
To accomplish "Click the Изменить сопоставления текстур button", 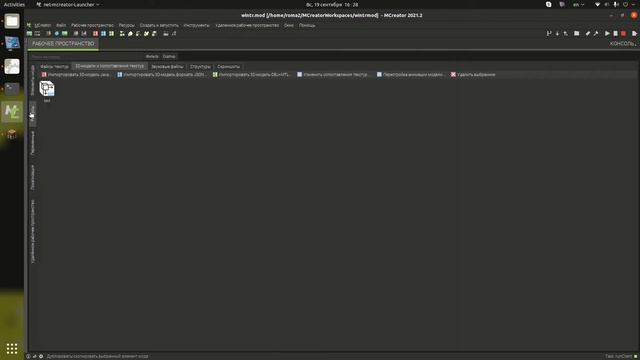I will (333, 75).
